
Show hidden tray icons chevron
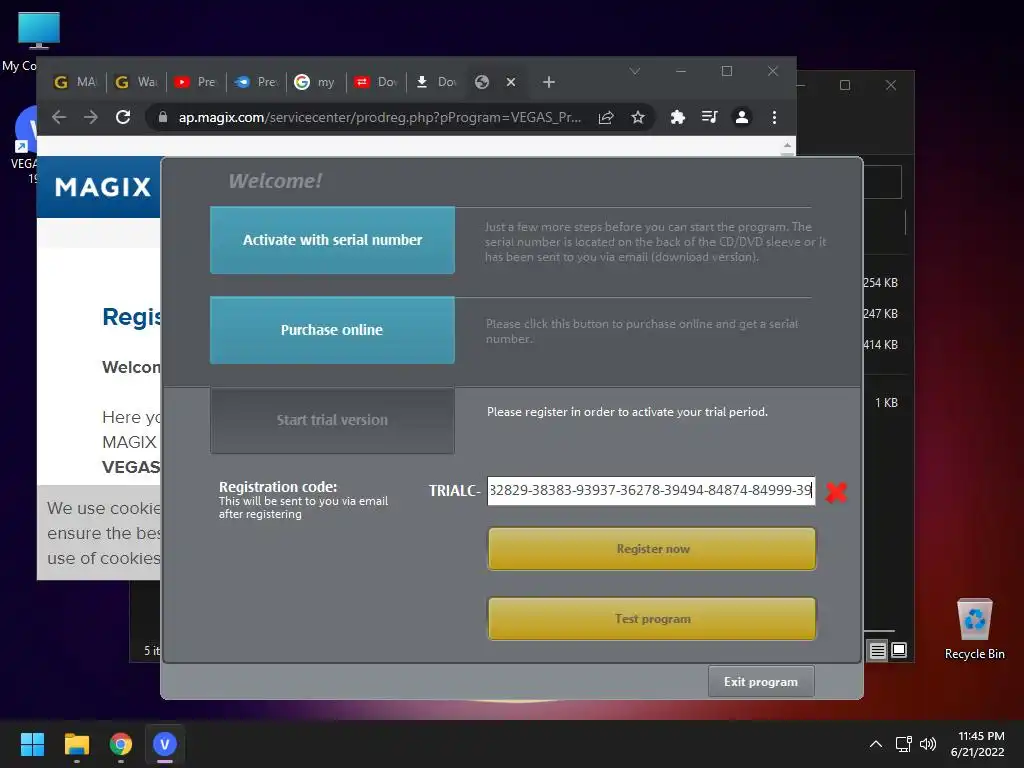coord(876,744)
